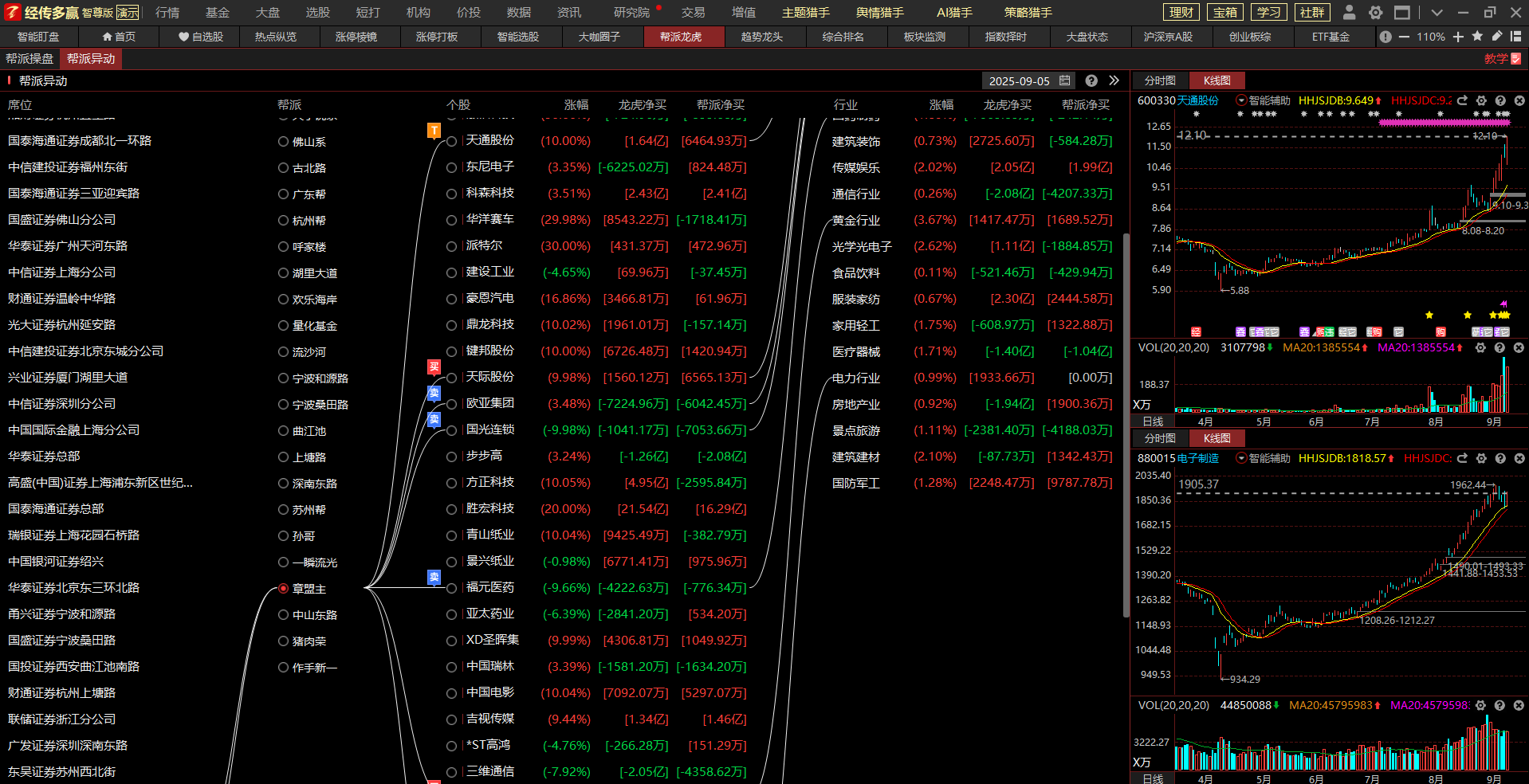Zoom out with the minus icon
Viewport: 1529px width, 784px height.
[1404, 37]
